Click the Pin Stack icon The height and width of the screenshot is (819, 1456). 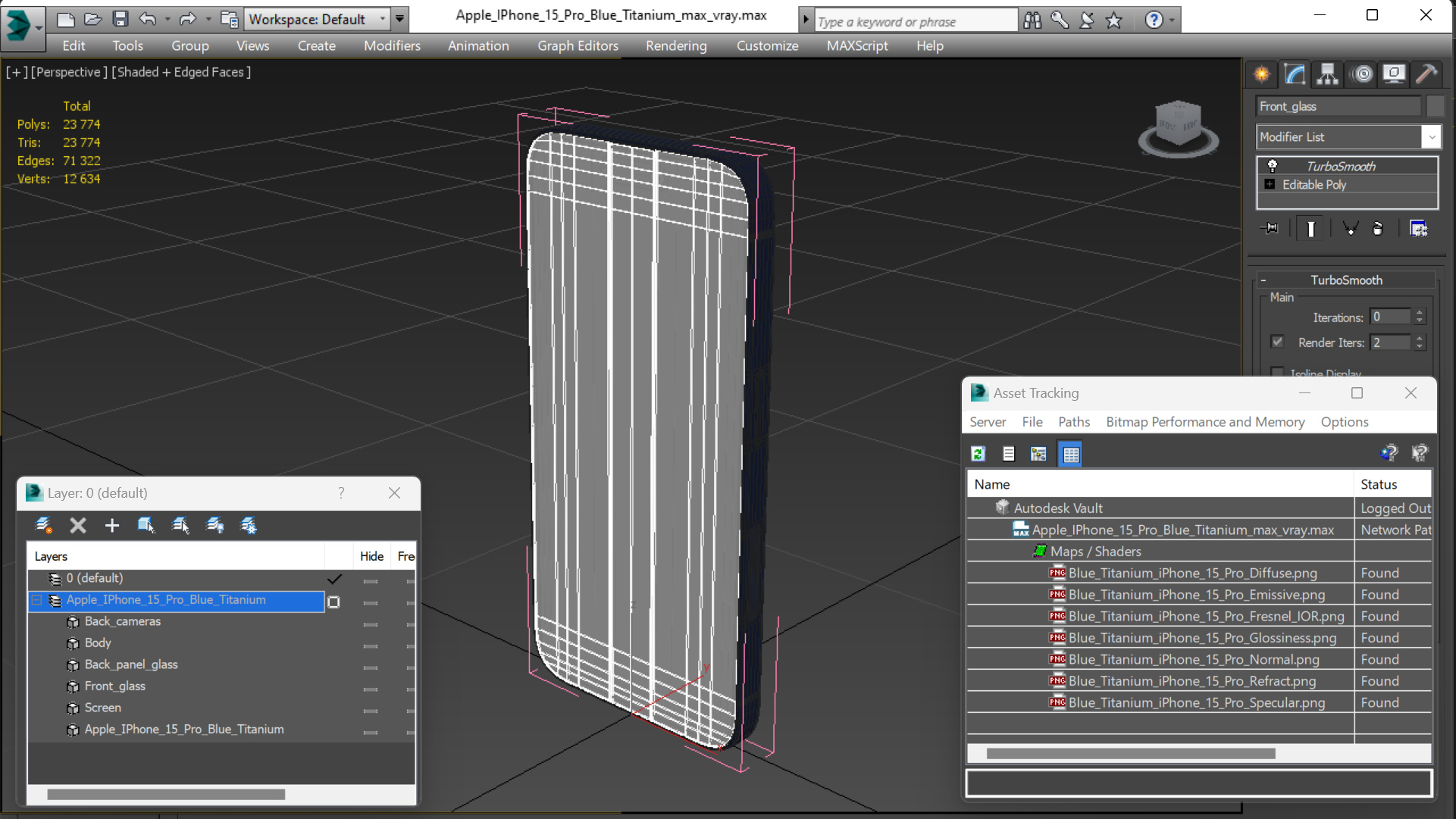pos(1270,228)
